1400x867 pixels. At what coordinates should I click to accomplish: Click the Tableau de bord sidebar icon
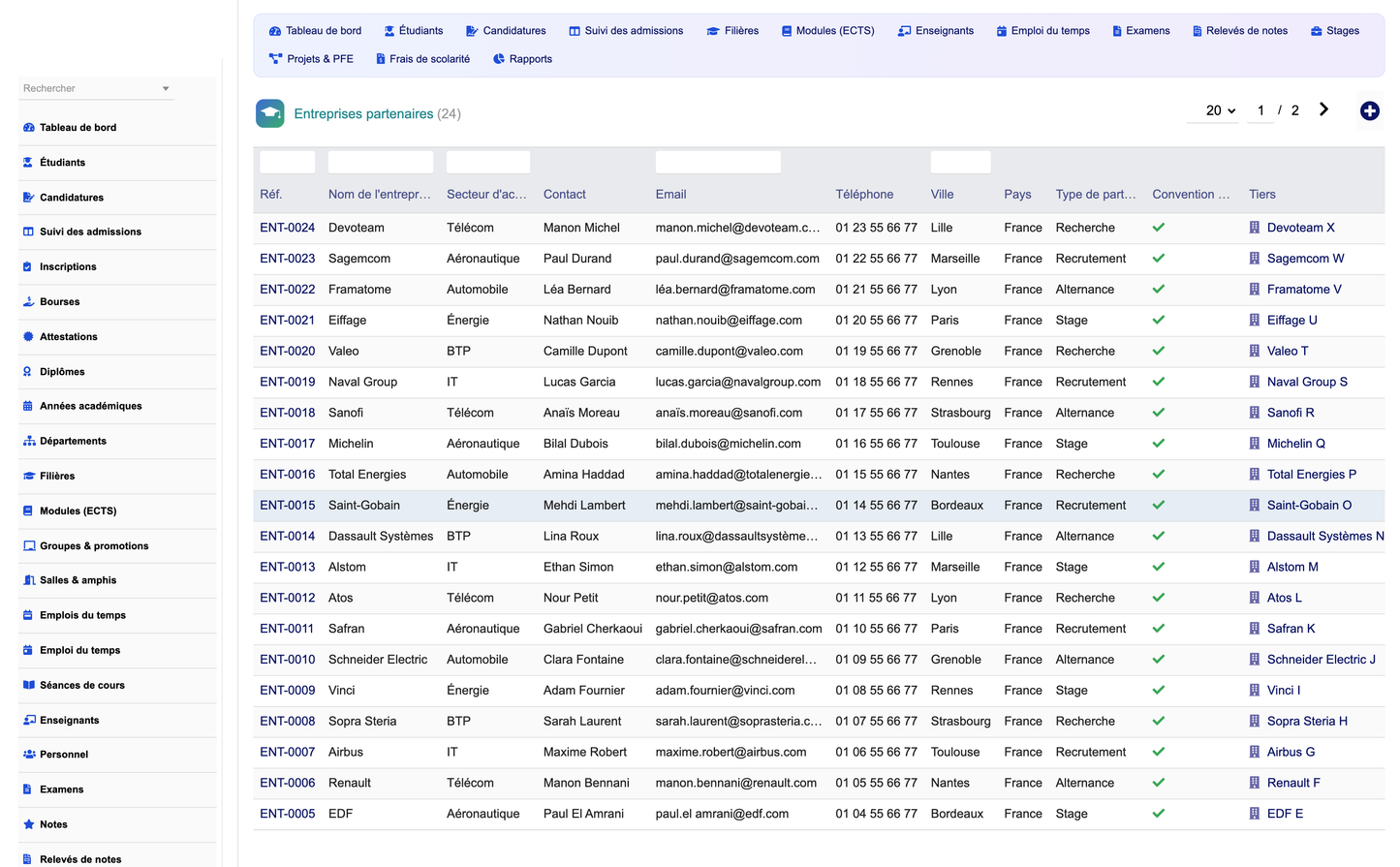click(x=28, y=128)
